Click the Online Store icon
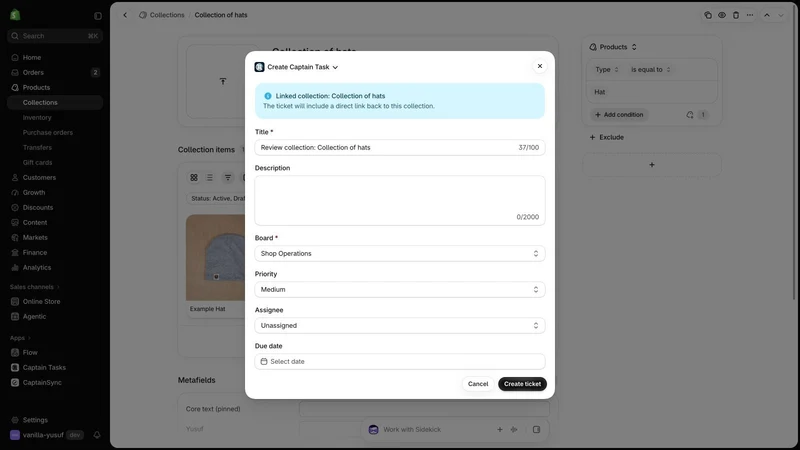Screen dimensions: 800x450 coord(15,302)
